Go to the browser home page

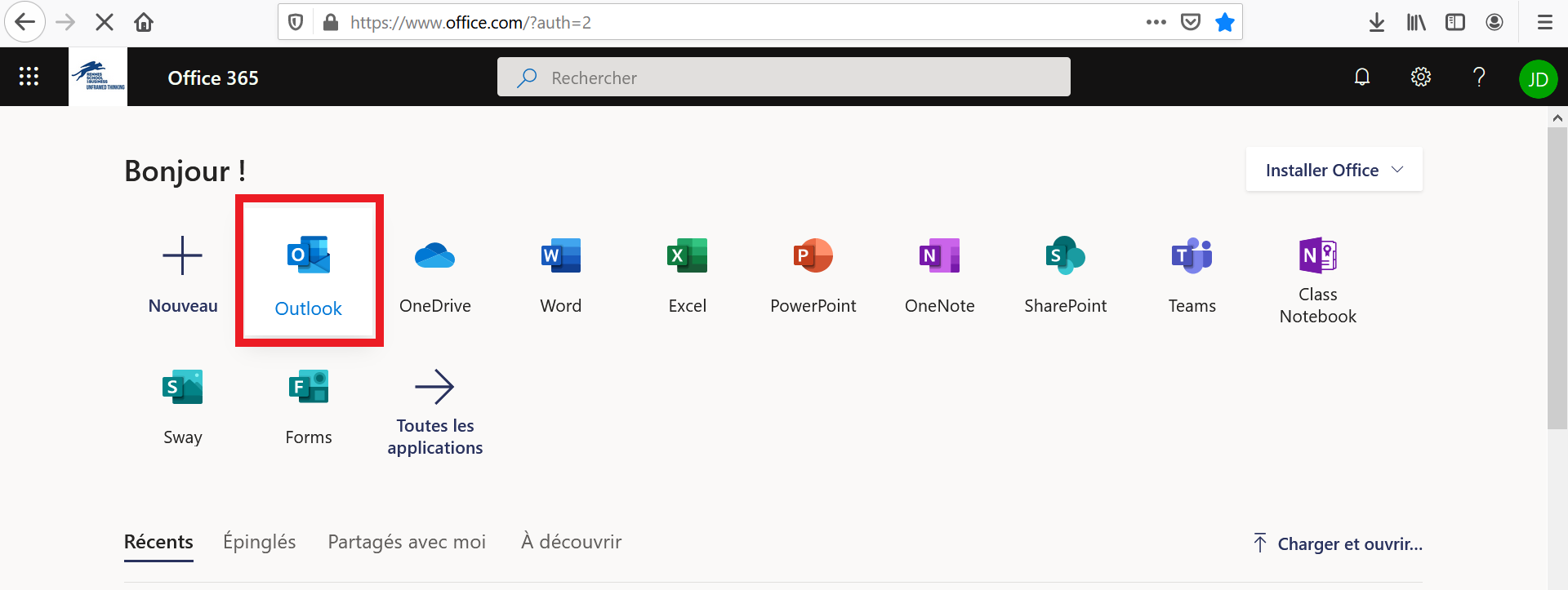coord(144,22)
